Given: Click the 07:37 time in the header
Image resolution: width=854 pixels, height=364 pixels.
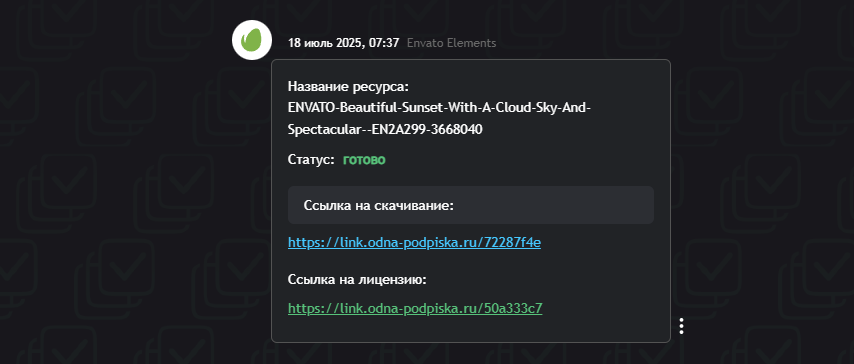Looking at the screenshot, I should (x=383, y=43).
